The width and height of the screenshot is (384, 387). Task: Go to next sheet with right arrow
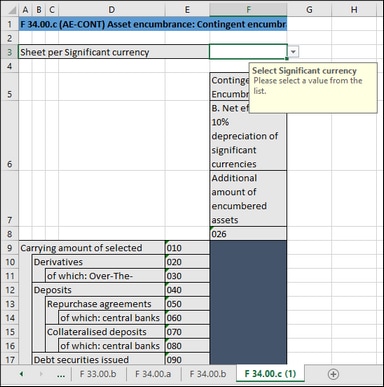[41, 374]
